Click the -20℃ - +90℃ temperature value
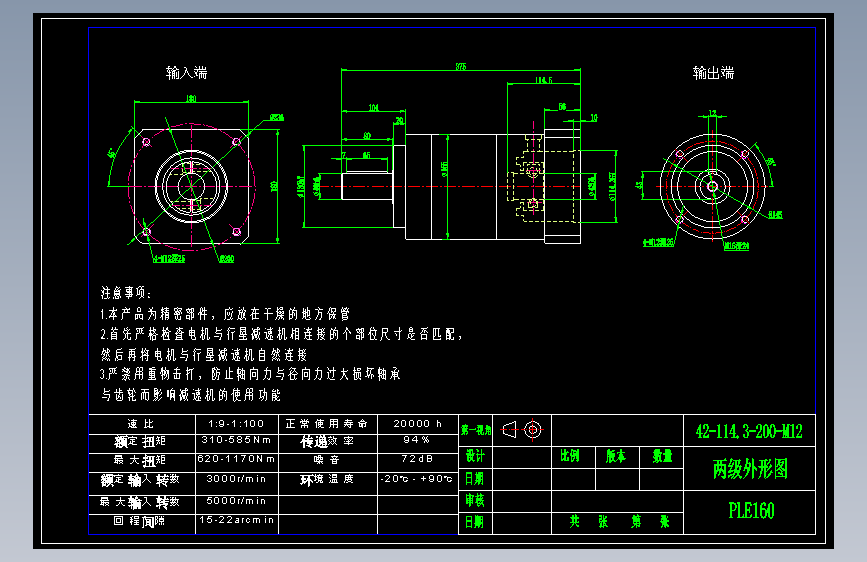The image size is (867, 562). click(x=417, y=479)
